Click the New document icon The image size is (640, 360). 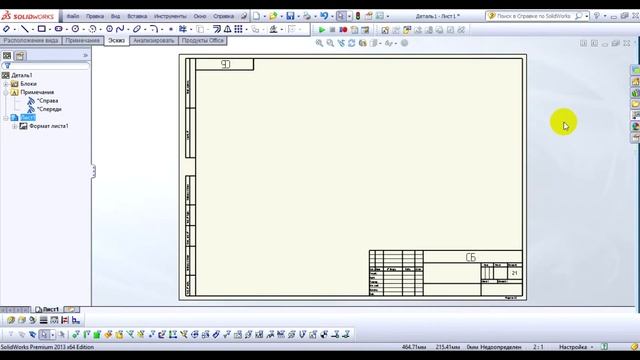[256, 16]
